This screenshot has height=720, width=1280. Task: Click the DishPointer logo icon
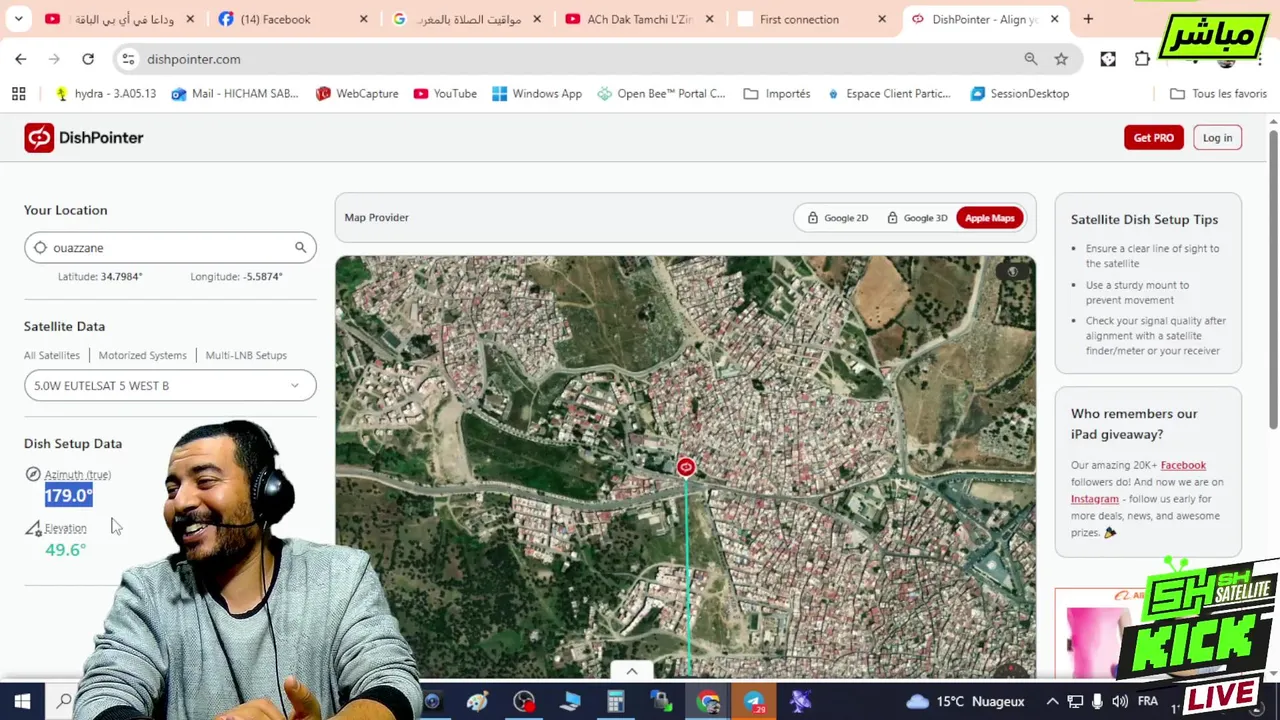[39, 138]
